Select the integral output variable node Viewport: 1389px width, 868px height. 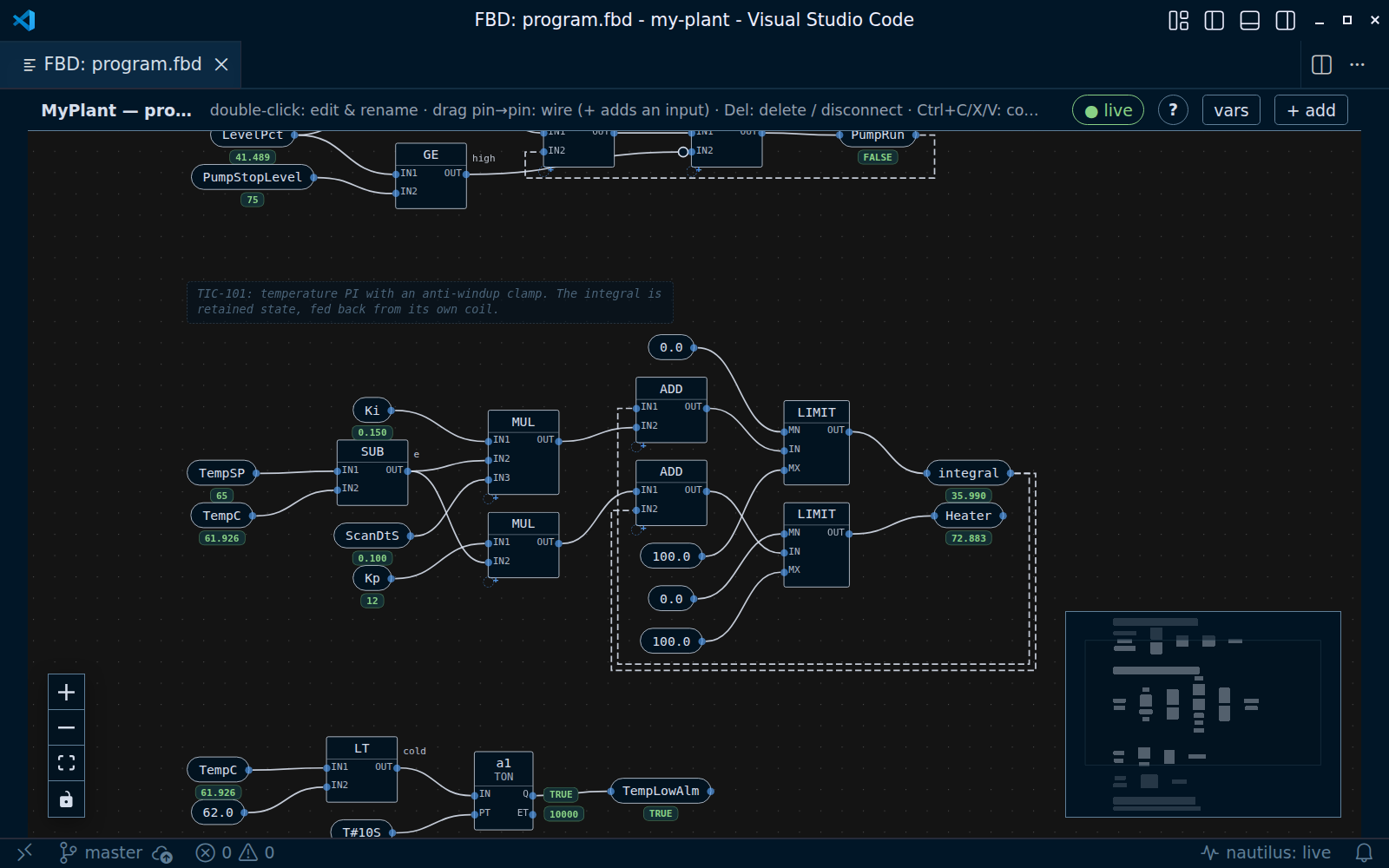click(968, 473)
